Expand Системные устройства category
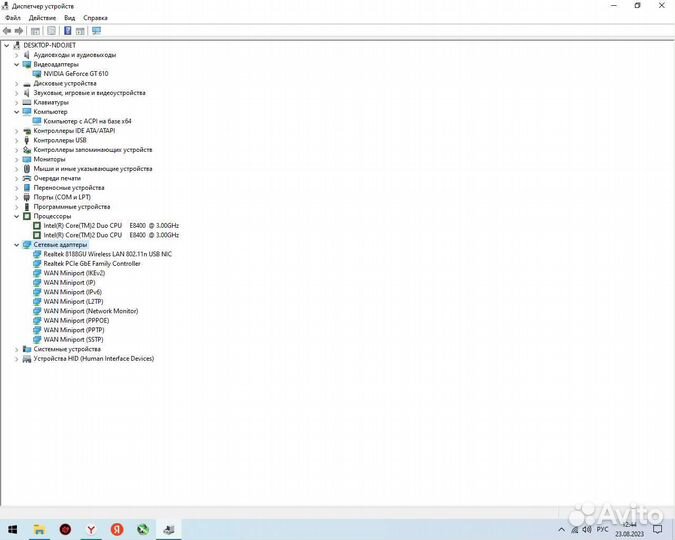 click(16, 349)
